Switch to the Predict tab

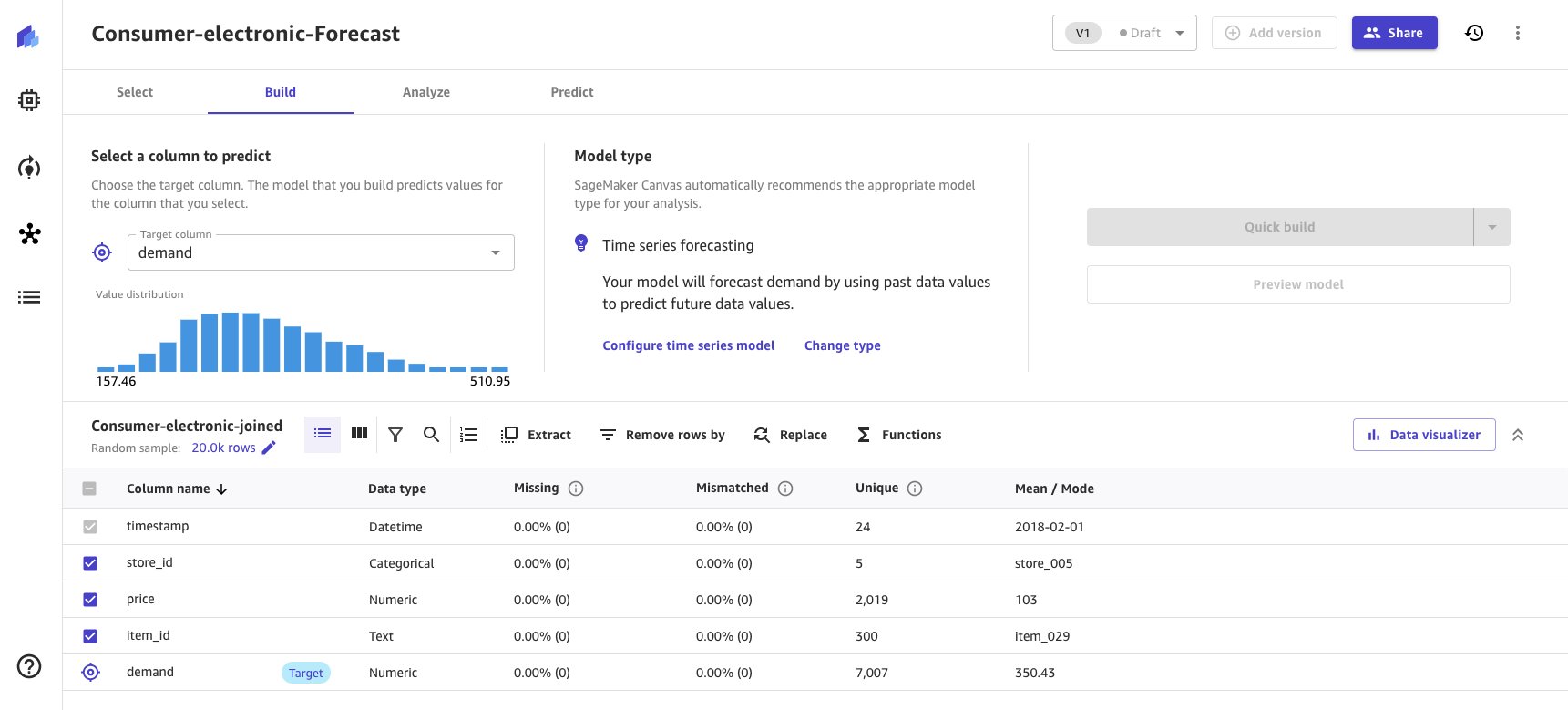(572, 92)
